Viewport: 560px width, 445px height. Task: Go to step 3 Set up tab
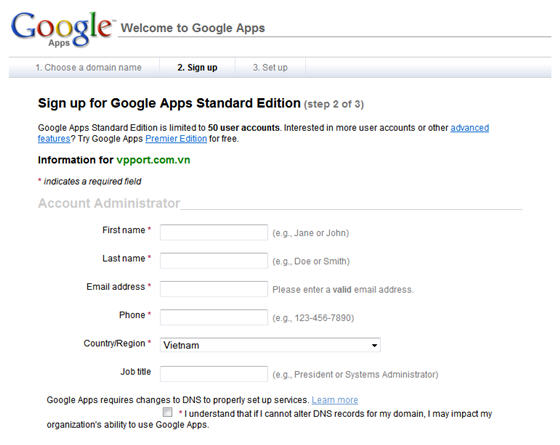coord(270,68)
